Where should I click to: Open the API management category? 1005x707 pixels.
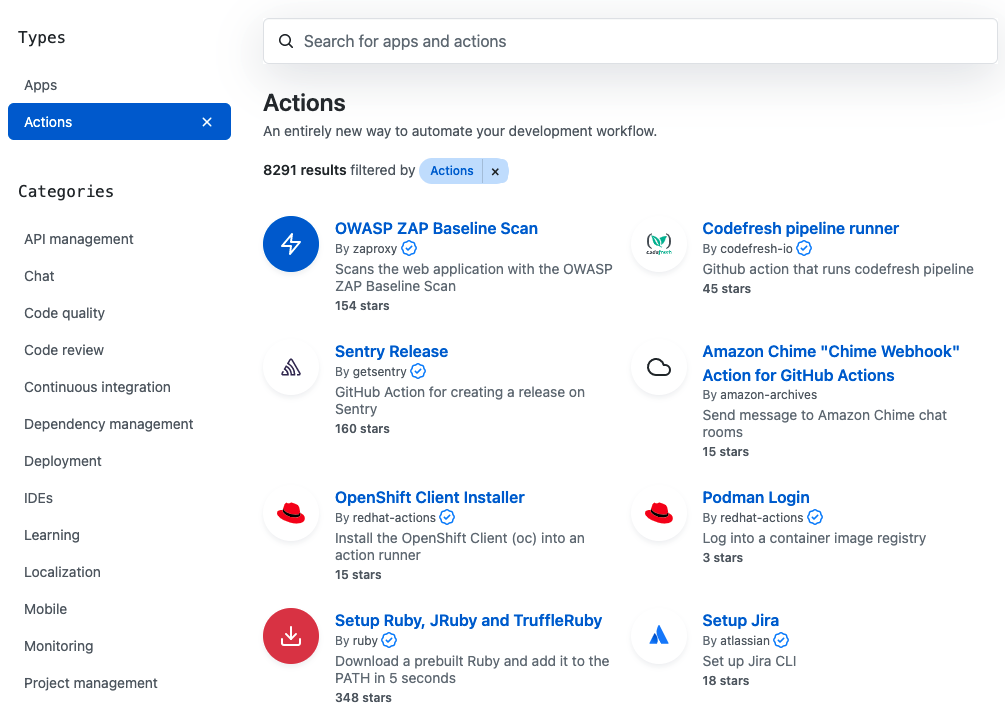pyautogui.click(x=79, y=239)
